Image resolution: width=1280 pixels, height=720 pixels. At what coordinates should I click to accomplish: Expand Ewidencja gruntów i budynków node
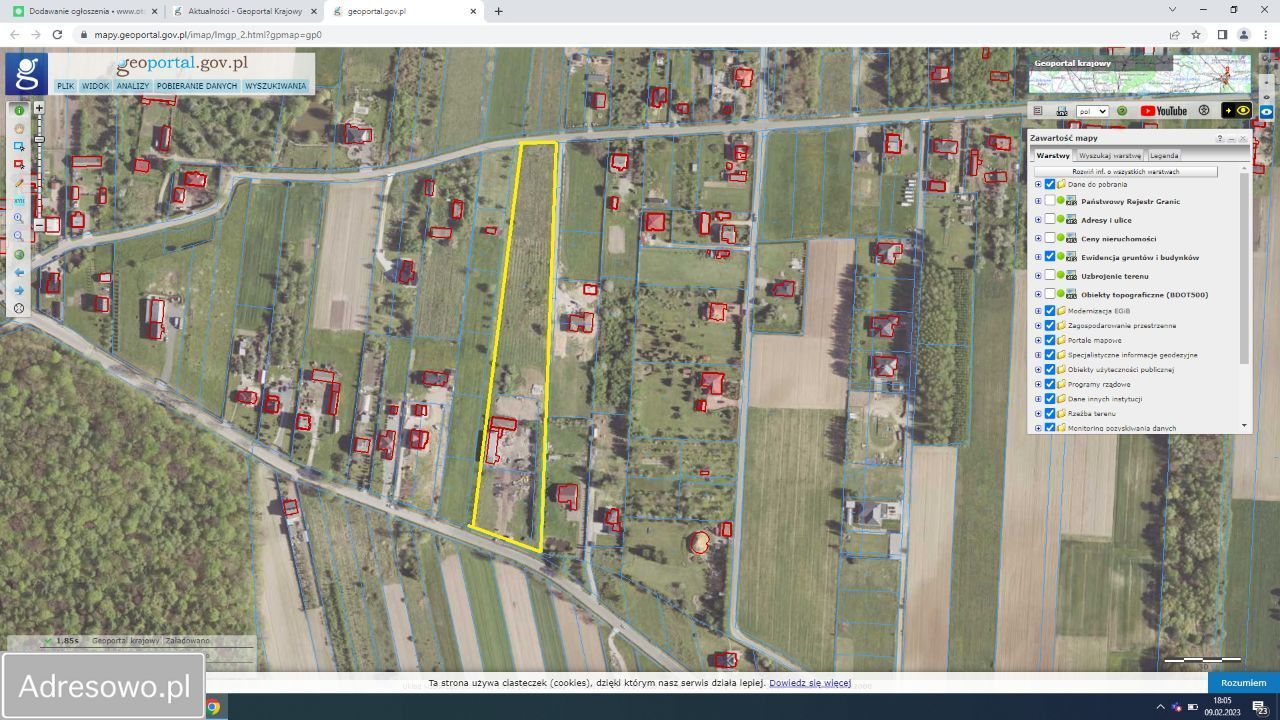pos(1038,257)
